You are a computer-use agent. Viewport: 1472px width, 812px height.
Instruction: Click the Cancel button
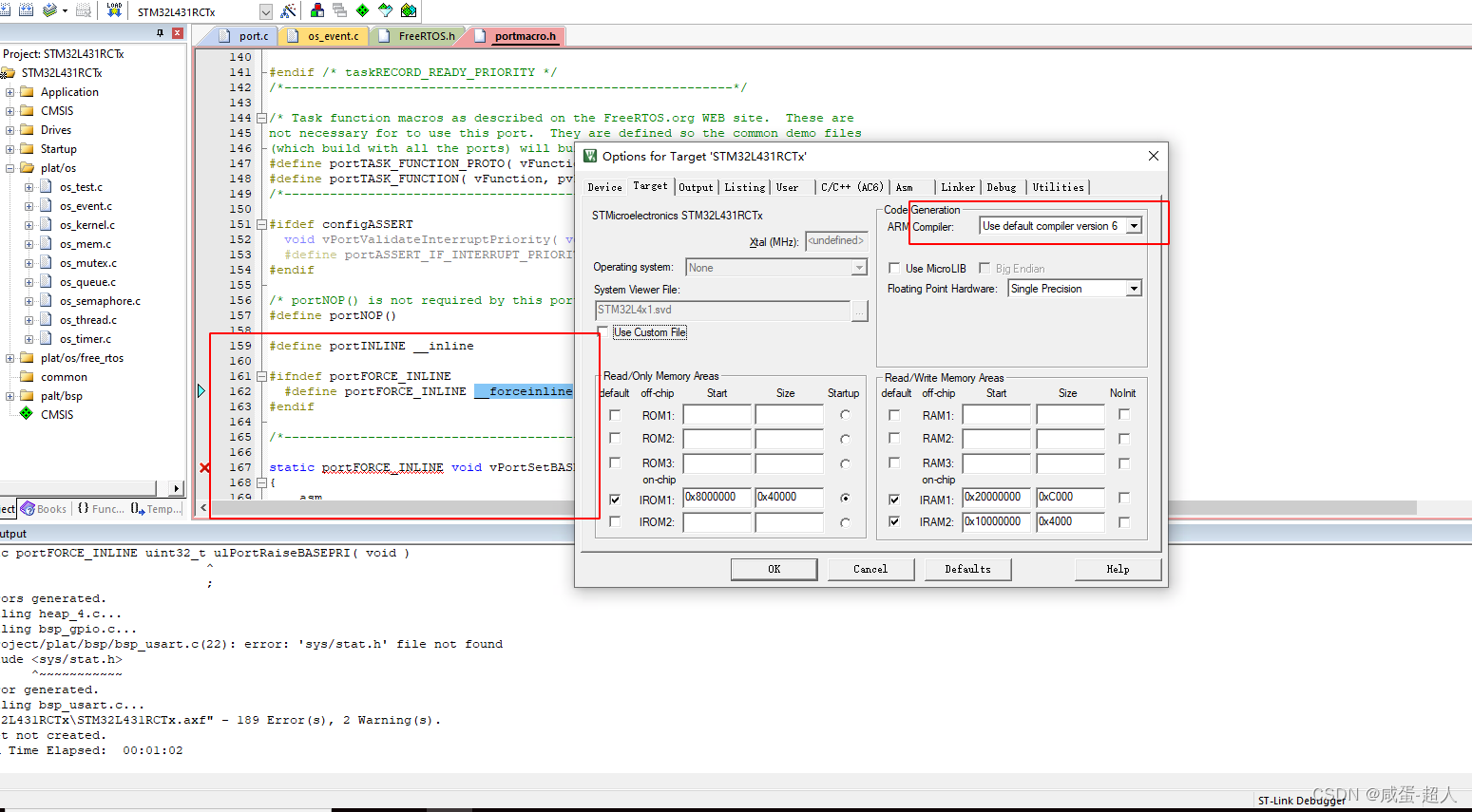tap(870, 569)
